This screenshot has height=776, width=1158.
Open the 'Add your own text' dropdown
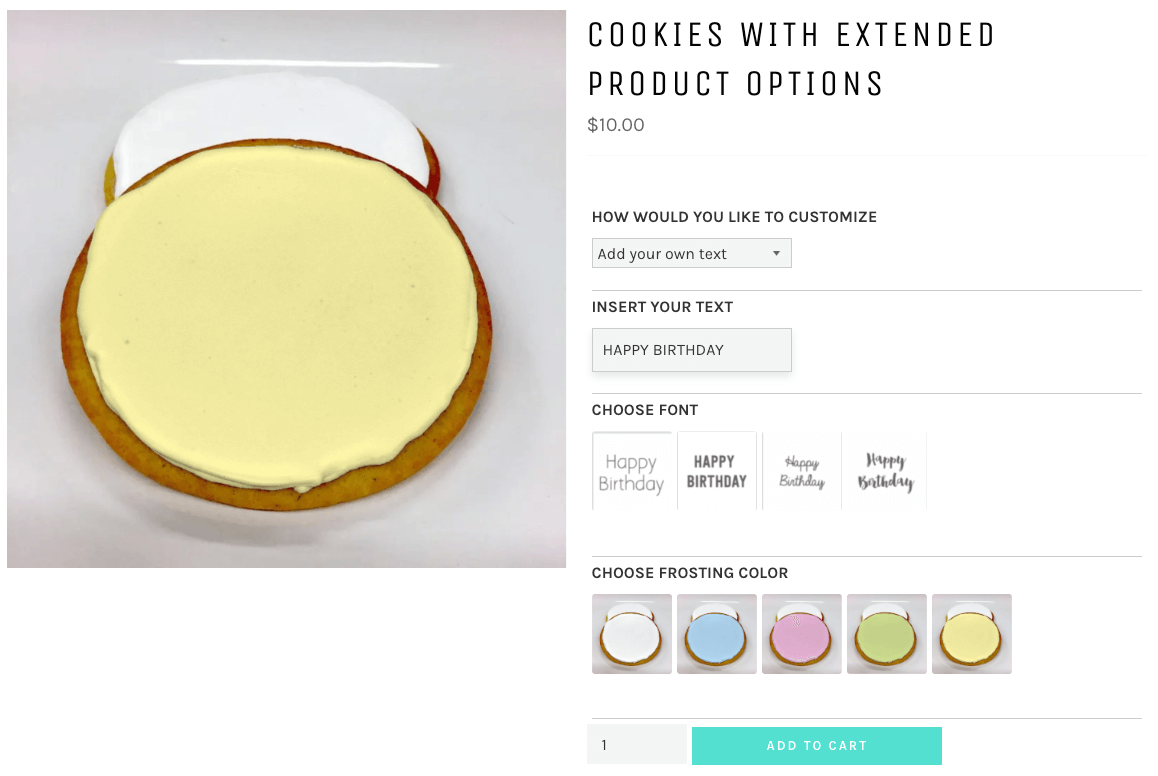click(680, 254)
